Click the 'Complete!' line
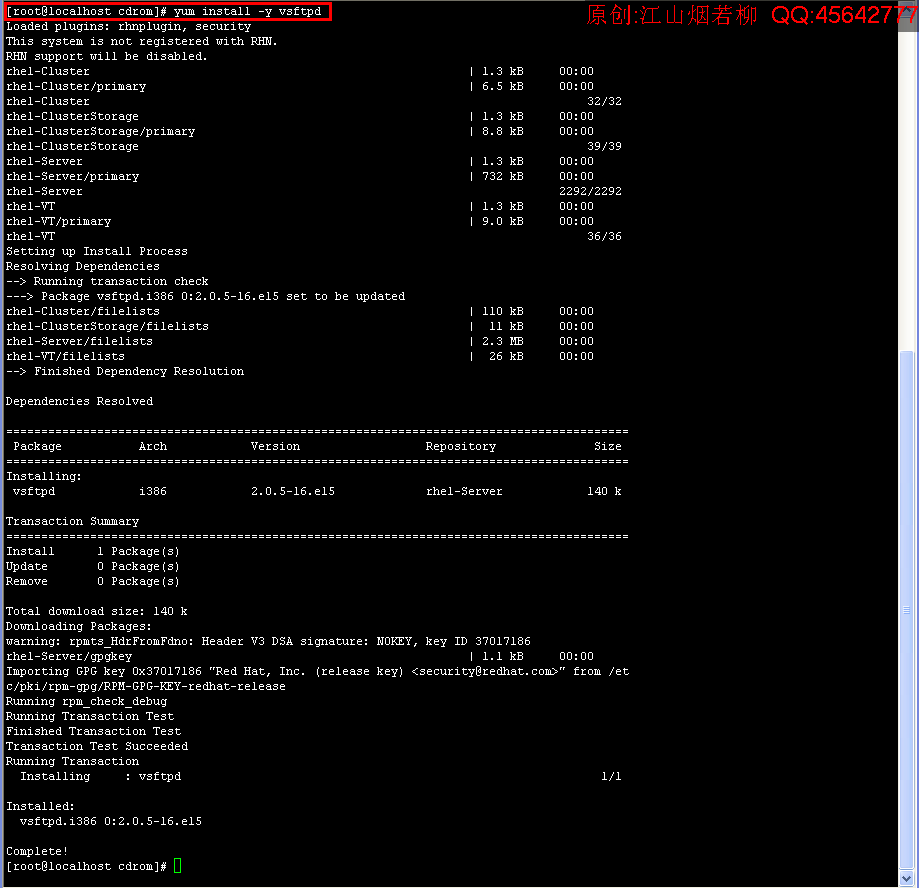 37,852
